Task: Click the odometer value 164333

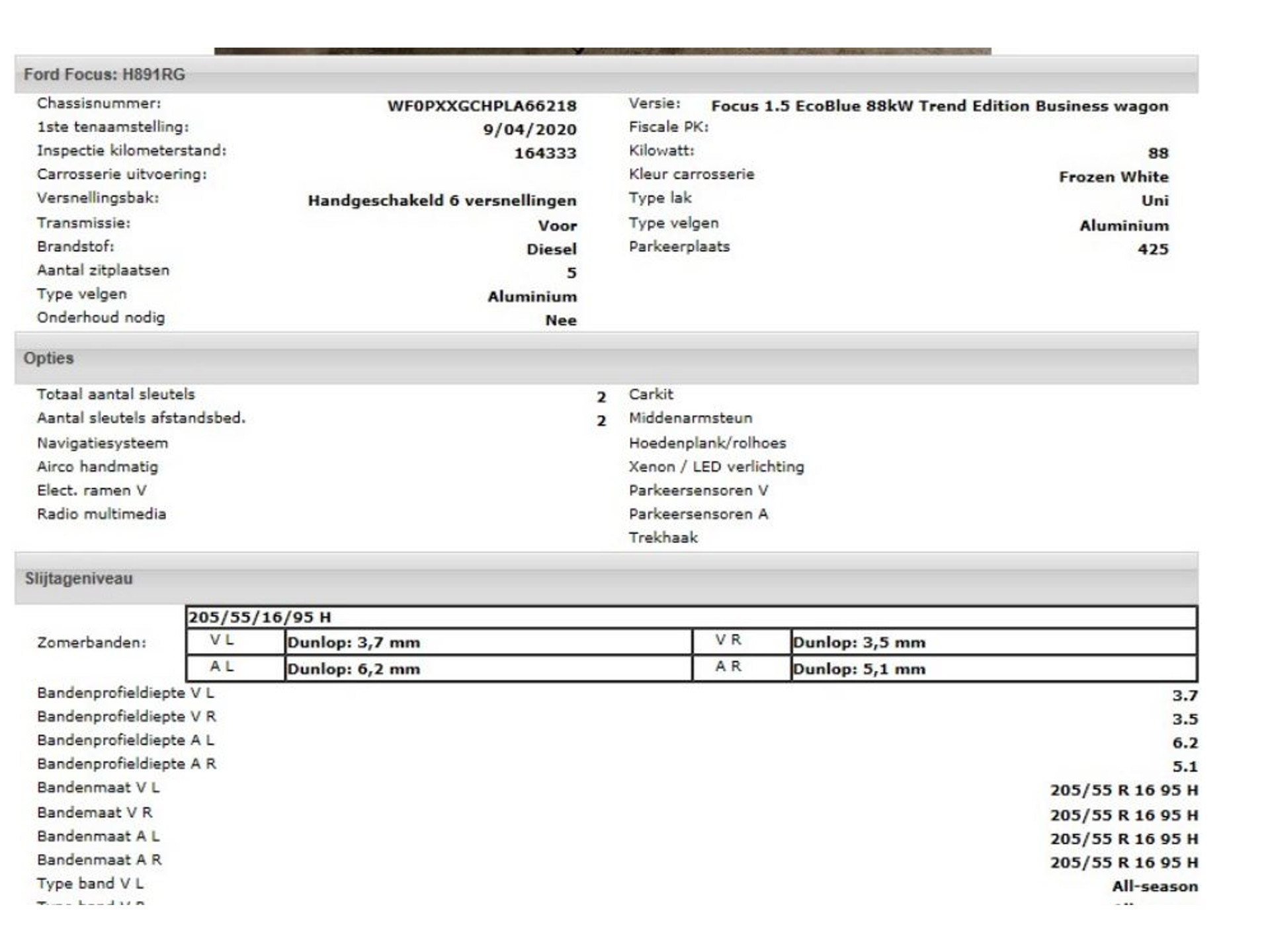Action: 545,153
